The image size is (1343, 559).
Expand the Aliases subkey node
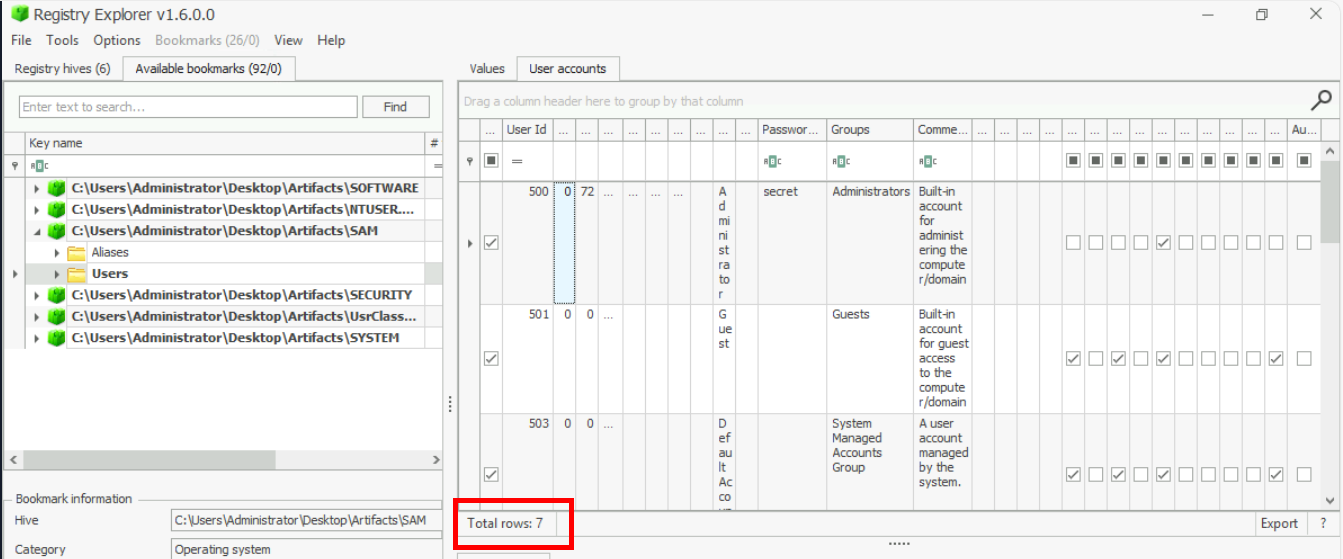(x=57, y=253)
